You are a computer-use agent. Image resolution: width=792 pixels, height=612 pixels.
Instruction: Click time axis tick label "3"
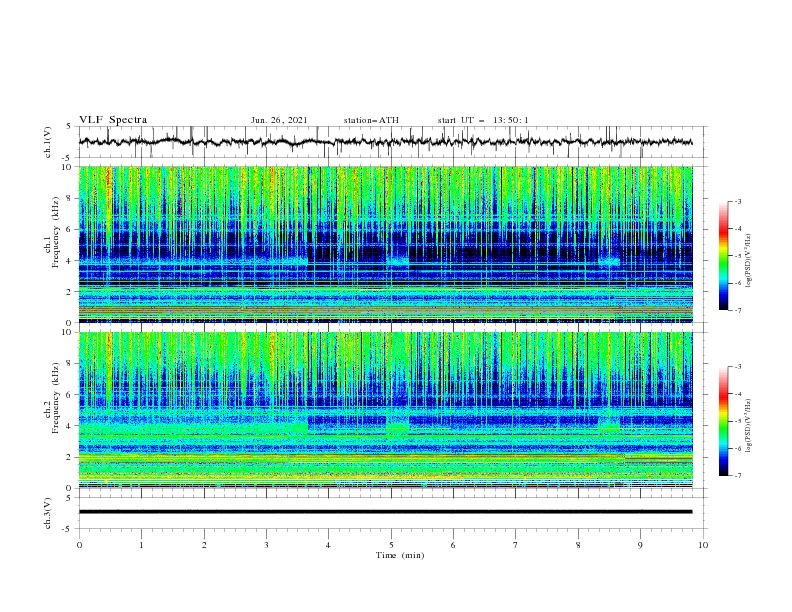[x=266, y=545]
